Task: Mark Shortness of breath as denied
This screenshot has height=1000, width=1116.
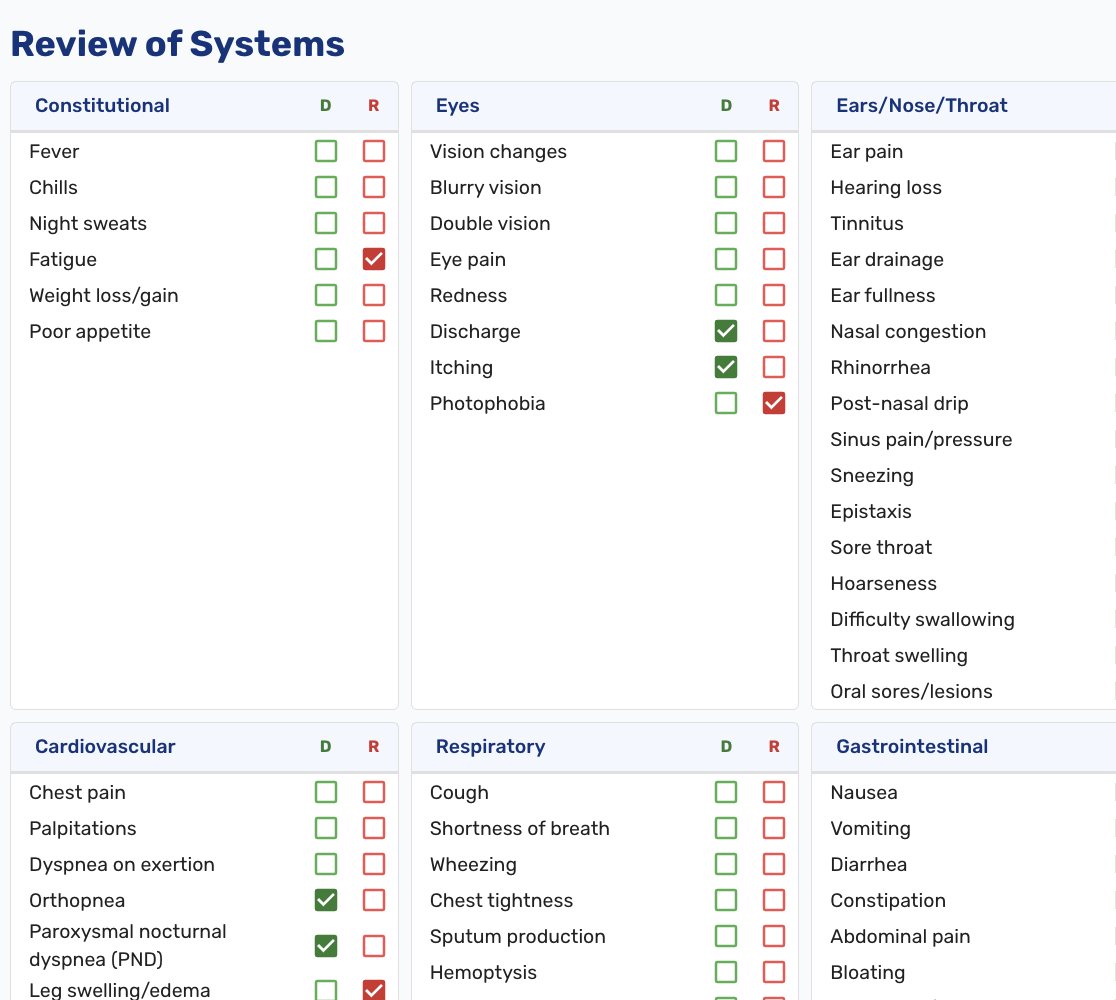Action: [726, 828]
